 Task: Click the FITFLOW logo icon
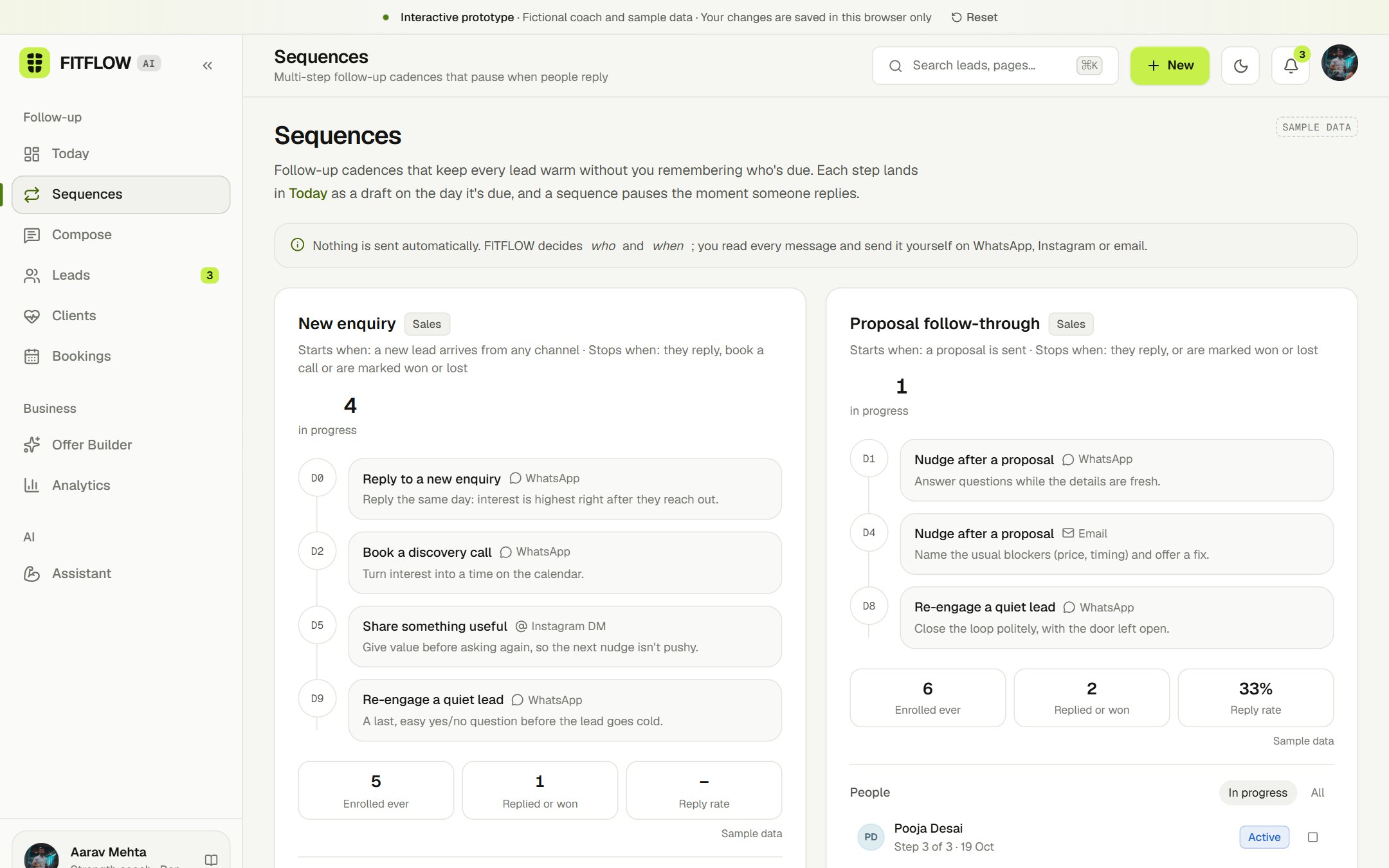click(x=35, y=63)
